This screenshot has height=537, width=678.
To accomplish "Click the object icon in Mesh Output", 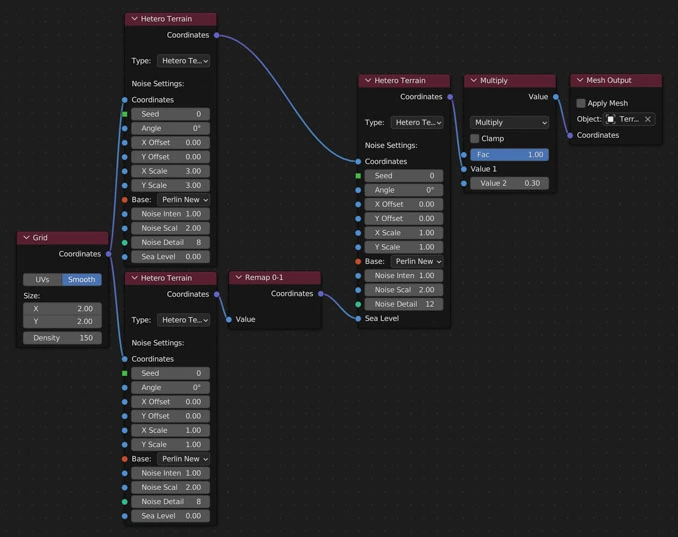I will tap(611, 119).
